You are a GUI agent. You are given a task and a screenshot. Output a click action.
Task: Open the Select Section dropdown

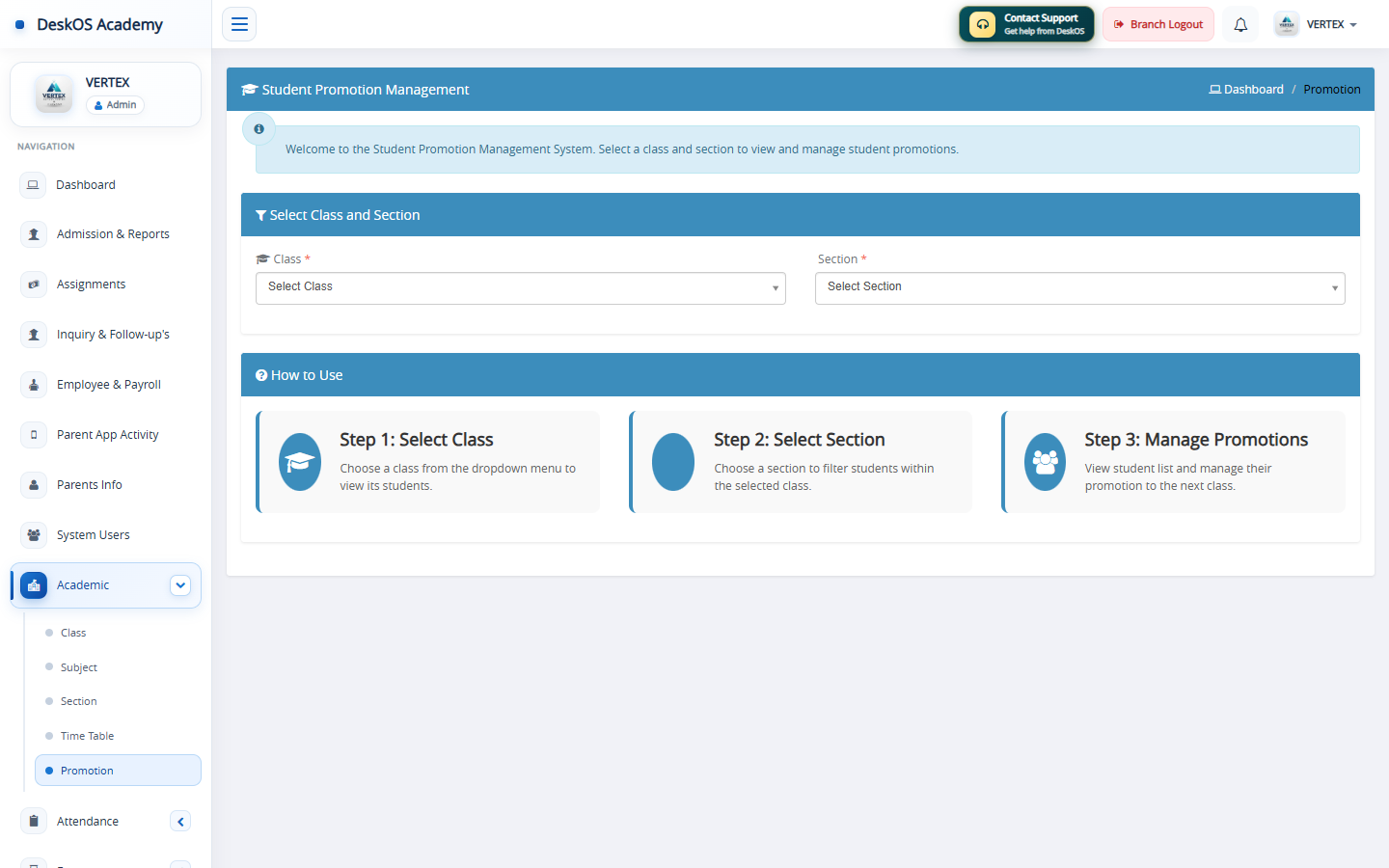(1080, 288)
